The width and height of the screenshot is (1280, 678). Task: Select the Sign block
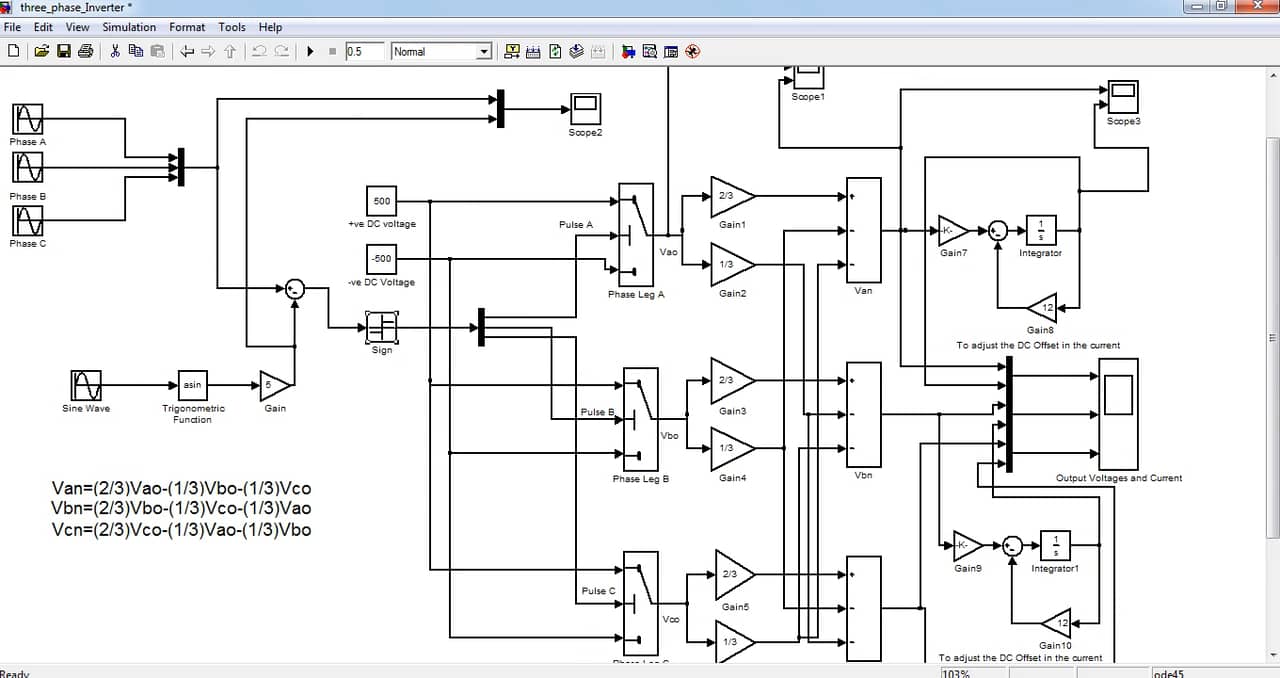[x=382, y=327]
